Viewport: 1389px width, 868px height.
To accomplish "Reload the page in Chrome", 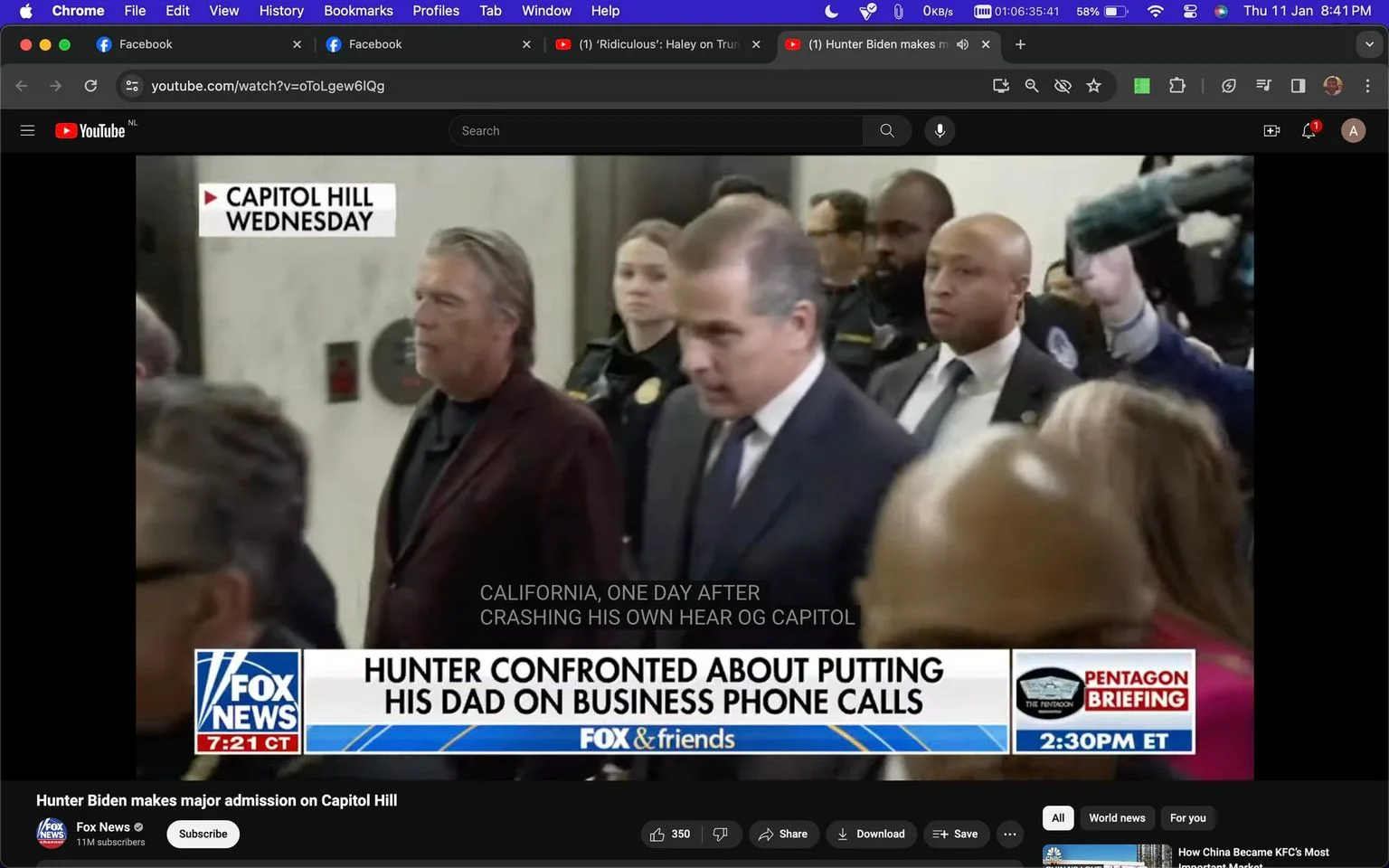I will tap(90, 86).
